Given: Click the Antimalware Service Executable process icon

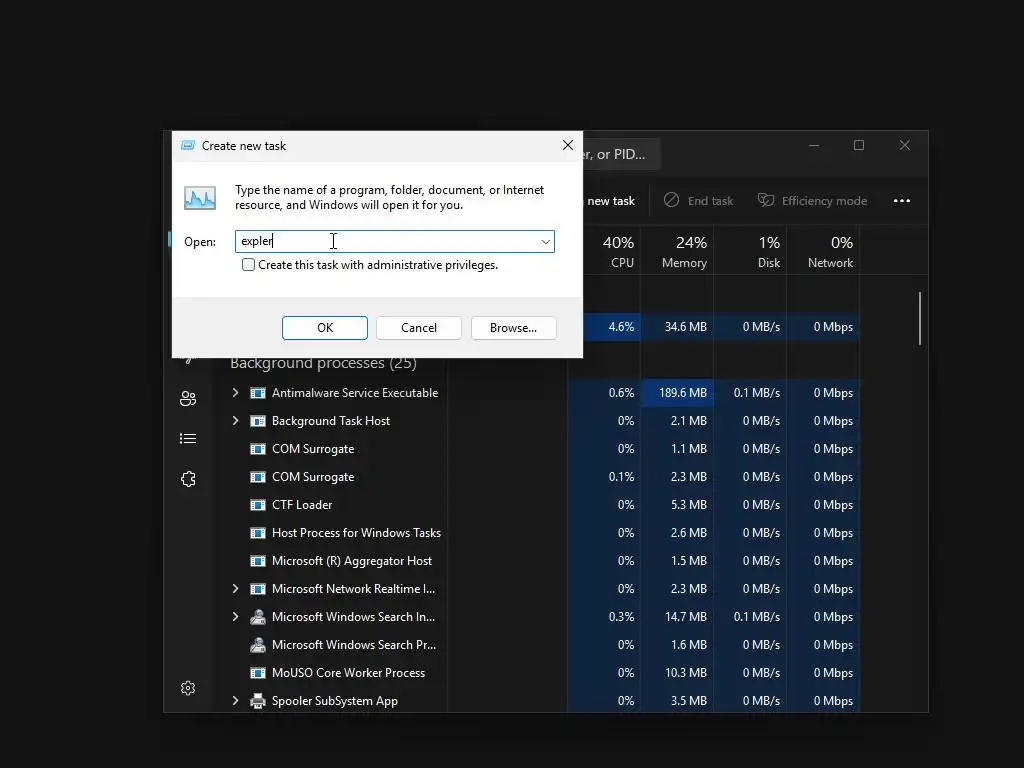Looking at the screenshot, I should tap(258, 392).
